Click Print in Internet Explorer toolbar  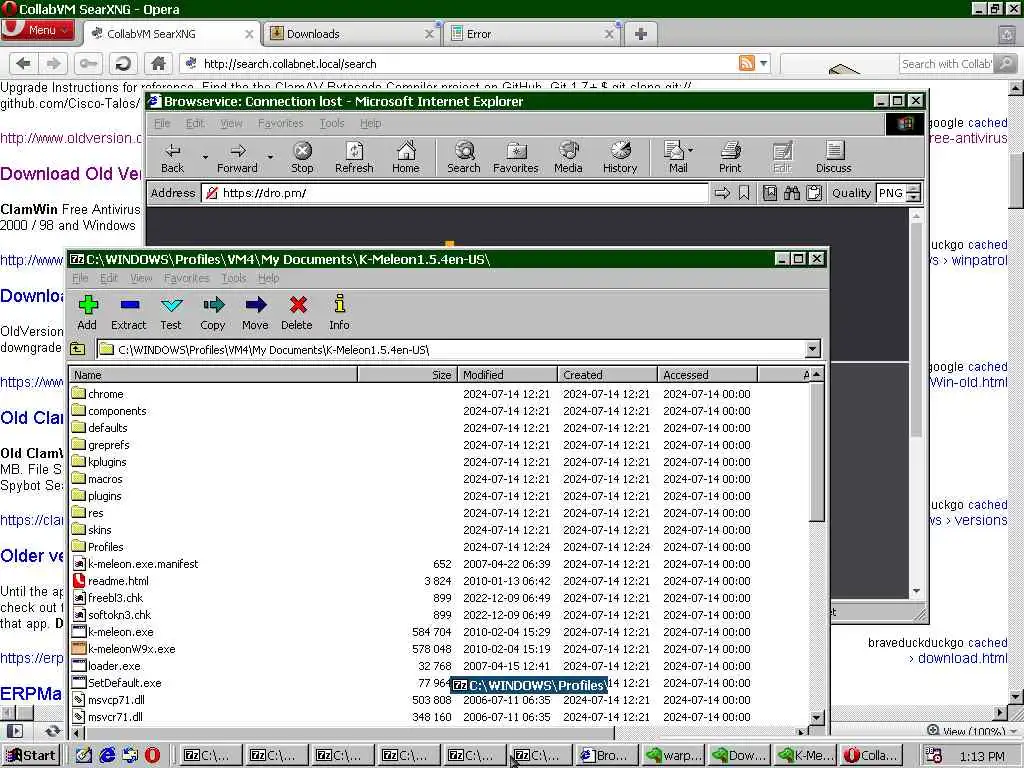pos(730,157)
